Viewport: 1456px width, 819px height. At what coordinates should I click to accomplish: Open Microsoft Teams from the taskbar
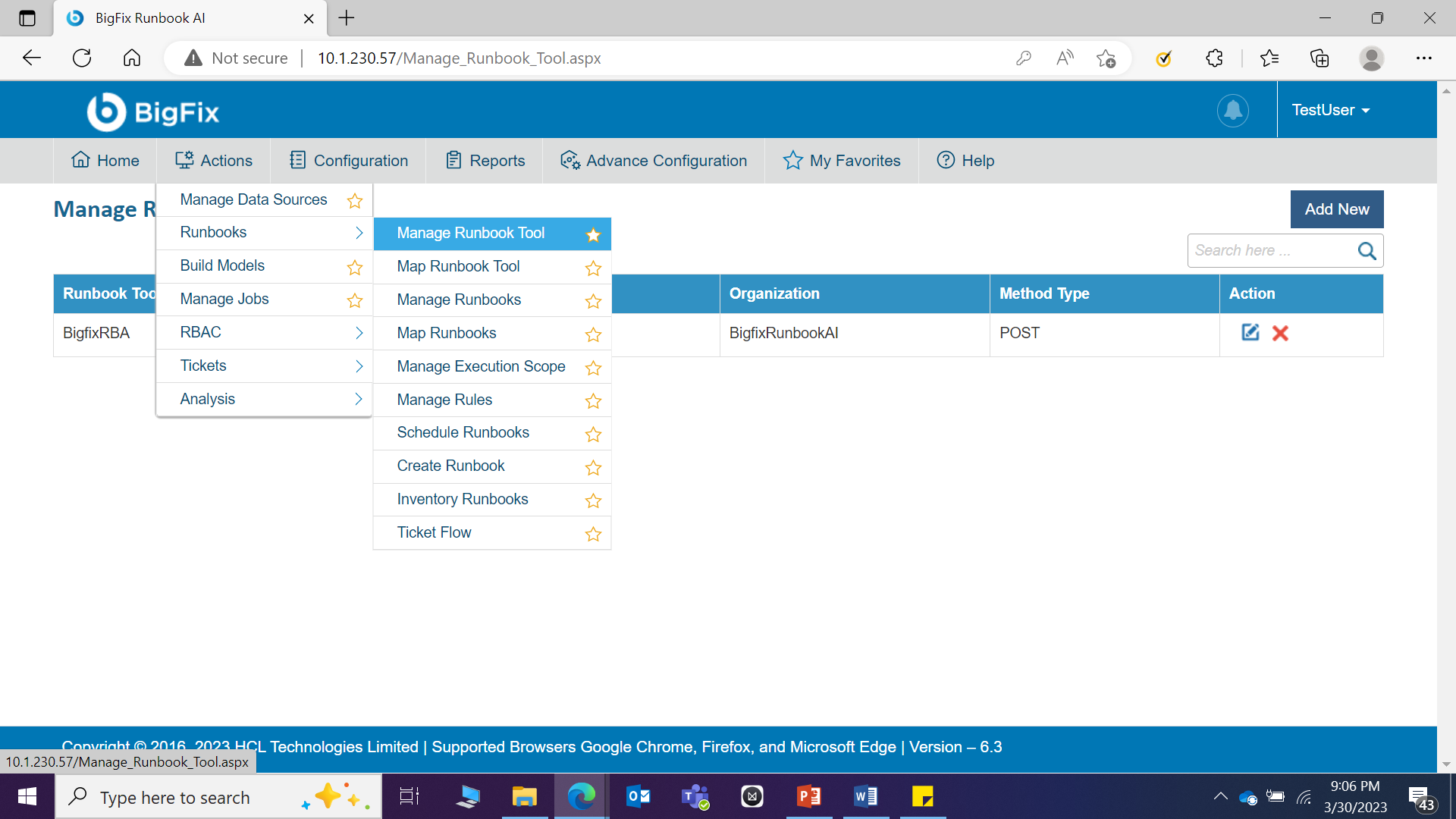(x=695, y=796)
